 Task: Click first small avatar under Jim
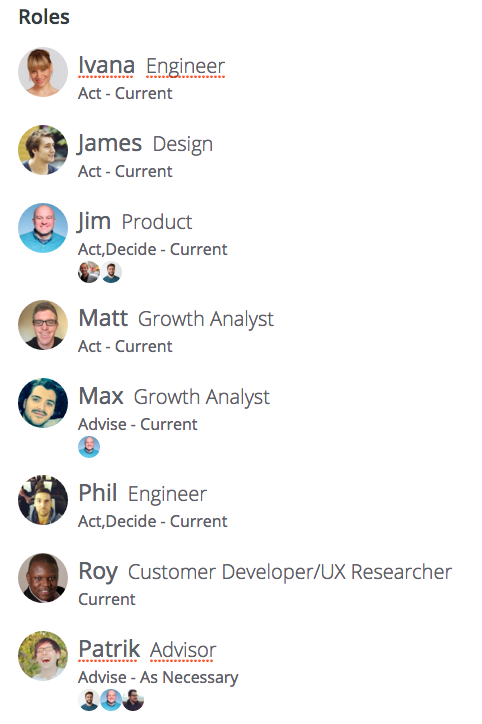[89, 272]
